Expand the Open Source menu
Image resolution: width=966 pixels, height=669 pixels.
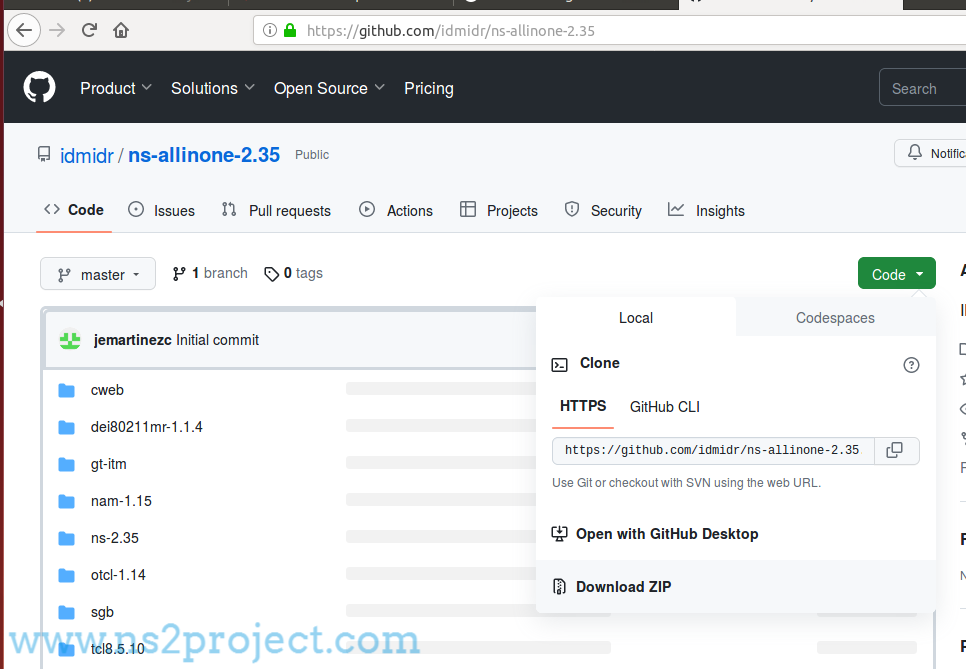click(x=329, y=88)
